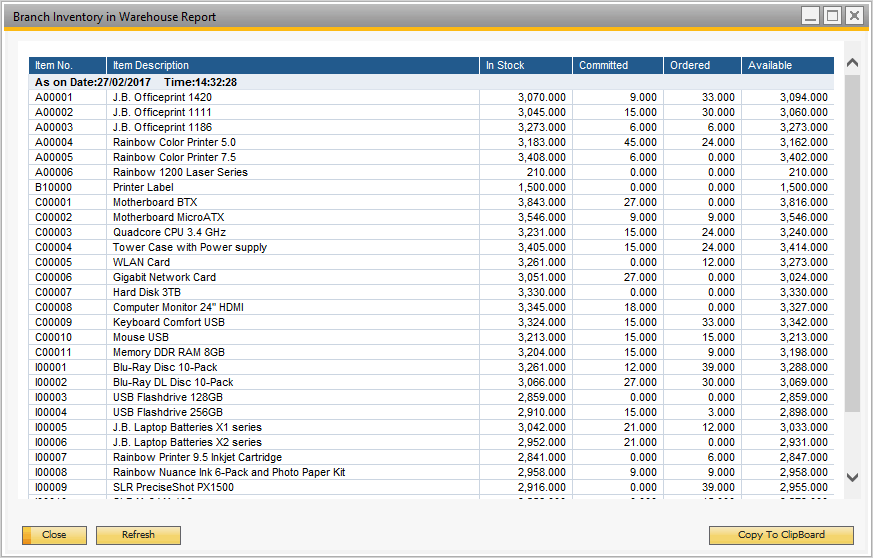The height and width of the screenshot is (558, 873).
Task: Minimize the Branch Inventory report window
Action: pyautogui.click(x=811, y=16)
